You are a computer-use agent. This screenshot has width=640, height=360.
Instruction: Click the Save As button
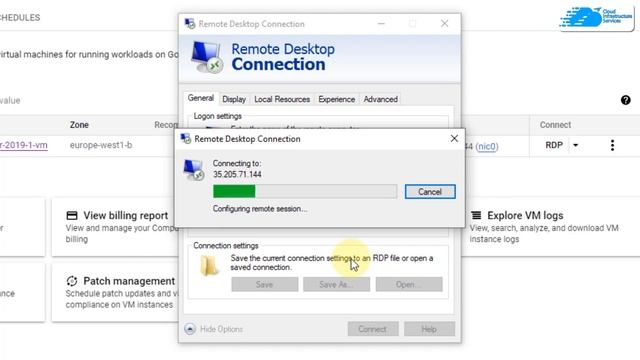[x=336, y=284]
